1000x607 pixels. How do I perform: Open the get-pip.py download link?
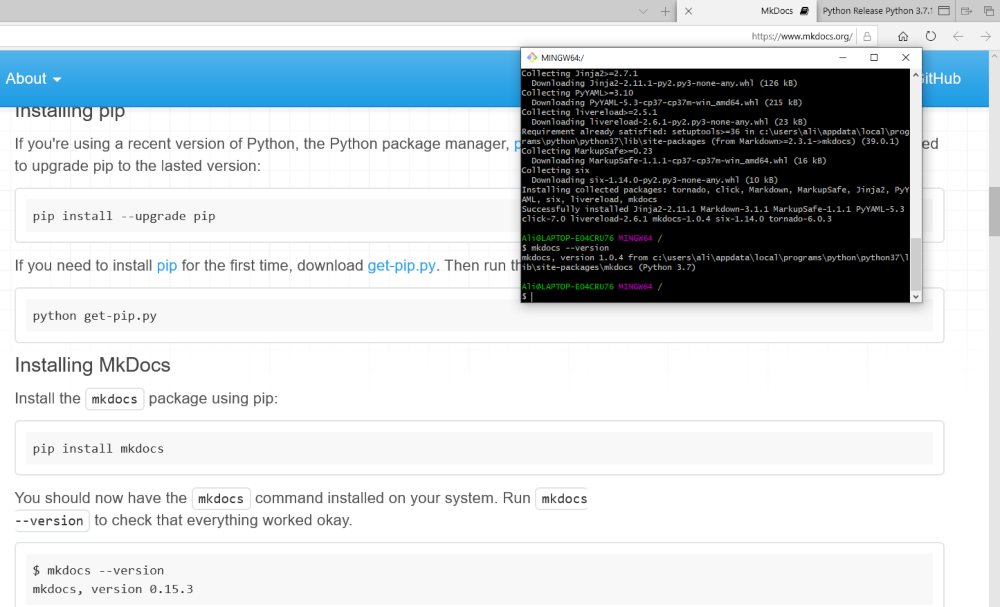401,266
